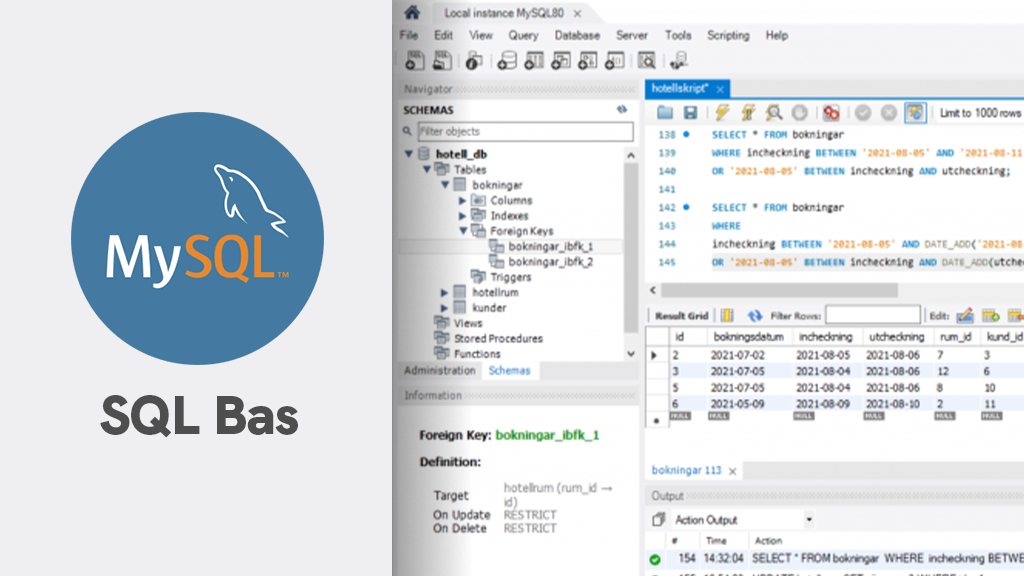Select the Triggers tree node
Screen dimensions: 1024x576
click(511, 277)
